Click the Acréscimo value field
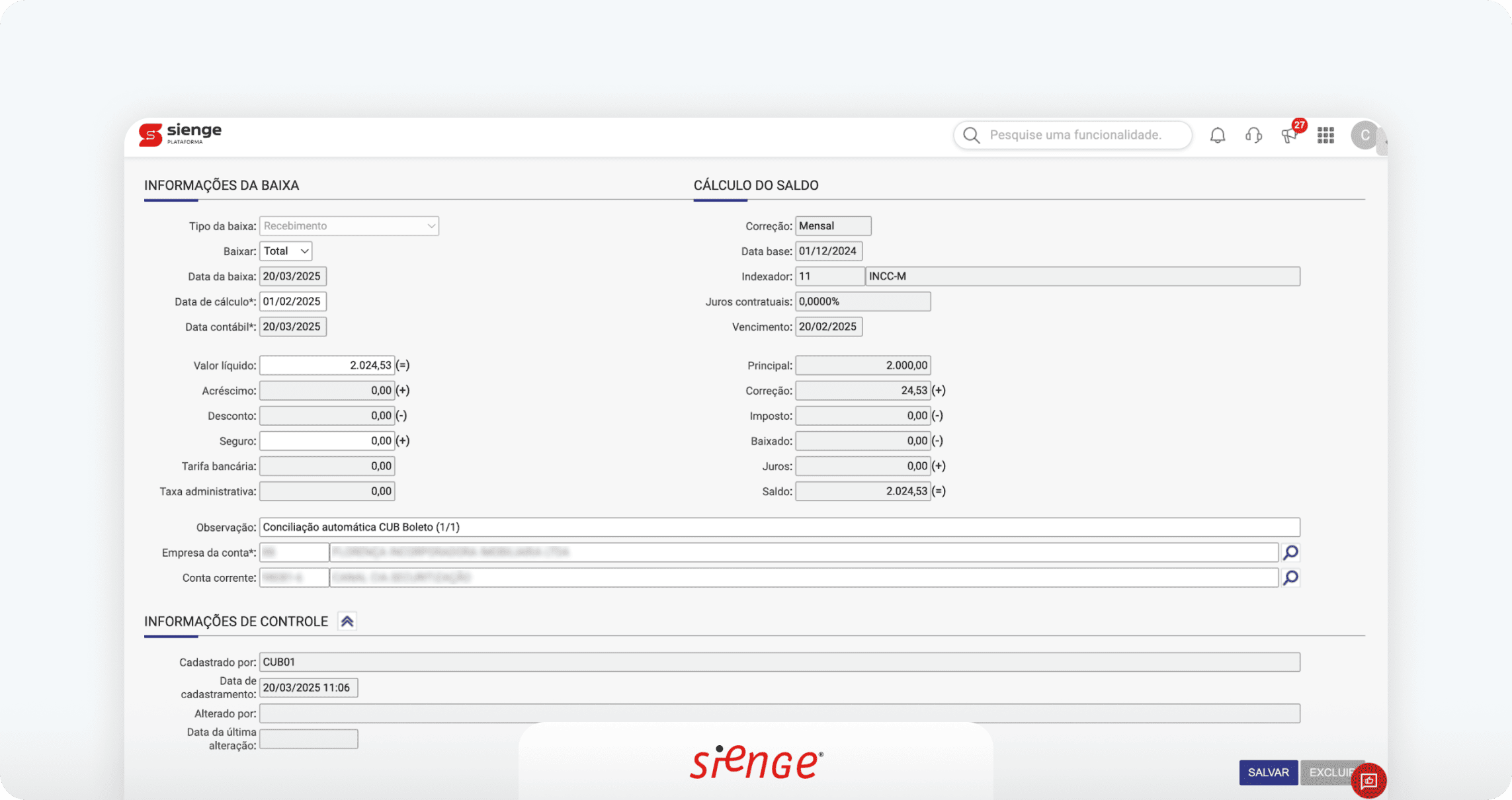This screenshot has width=1512, height=800. (x=327, y=390)
